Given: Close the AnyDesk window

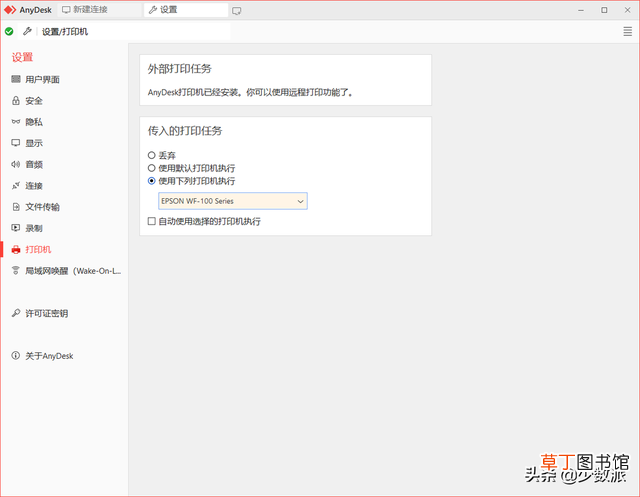Looking at the screenshot, I should pyautogui.click(x=627, y=10).
